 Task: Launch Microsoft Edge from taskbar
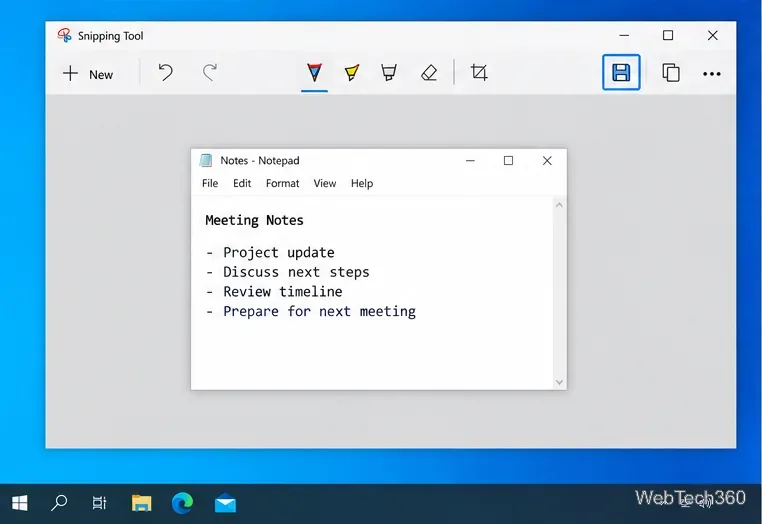pyautogui.click(x=182, y=503)
